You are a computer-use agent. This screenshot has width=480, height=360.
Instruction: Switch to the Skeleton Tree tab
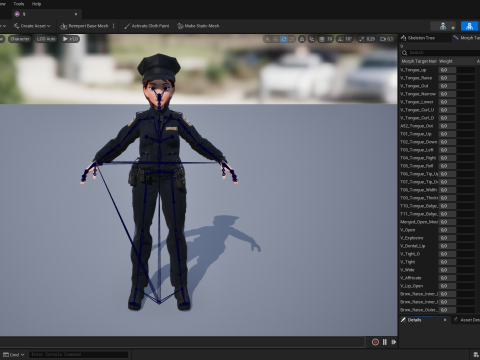[x=421, y=38]
